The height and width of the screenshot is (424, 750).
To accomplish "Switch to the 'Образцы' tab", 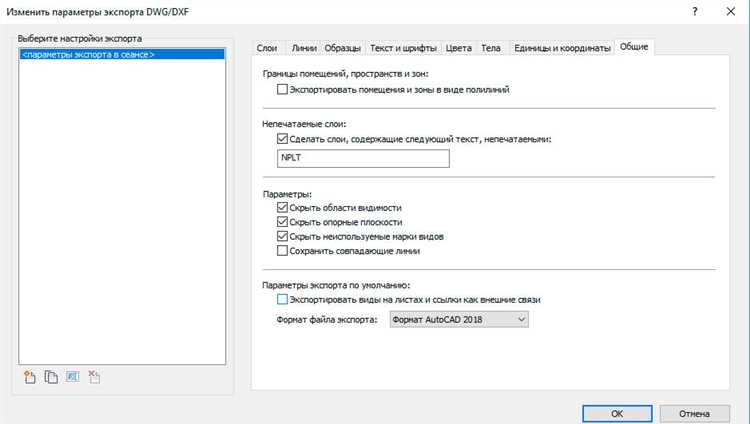I will (342, 48).
